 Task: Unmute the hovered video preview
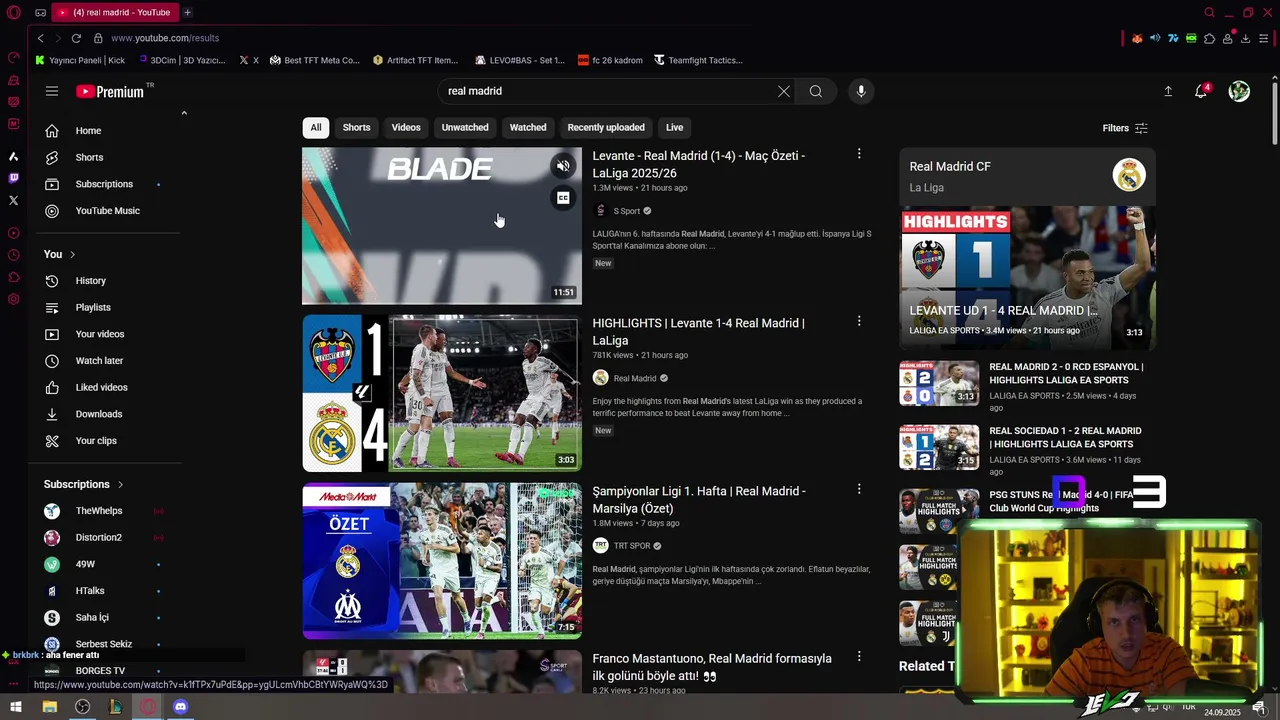click(563, 167)
